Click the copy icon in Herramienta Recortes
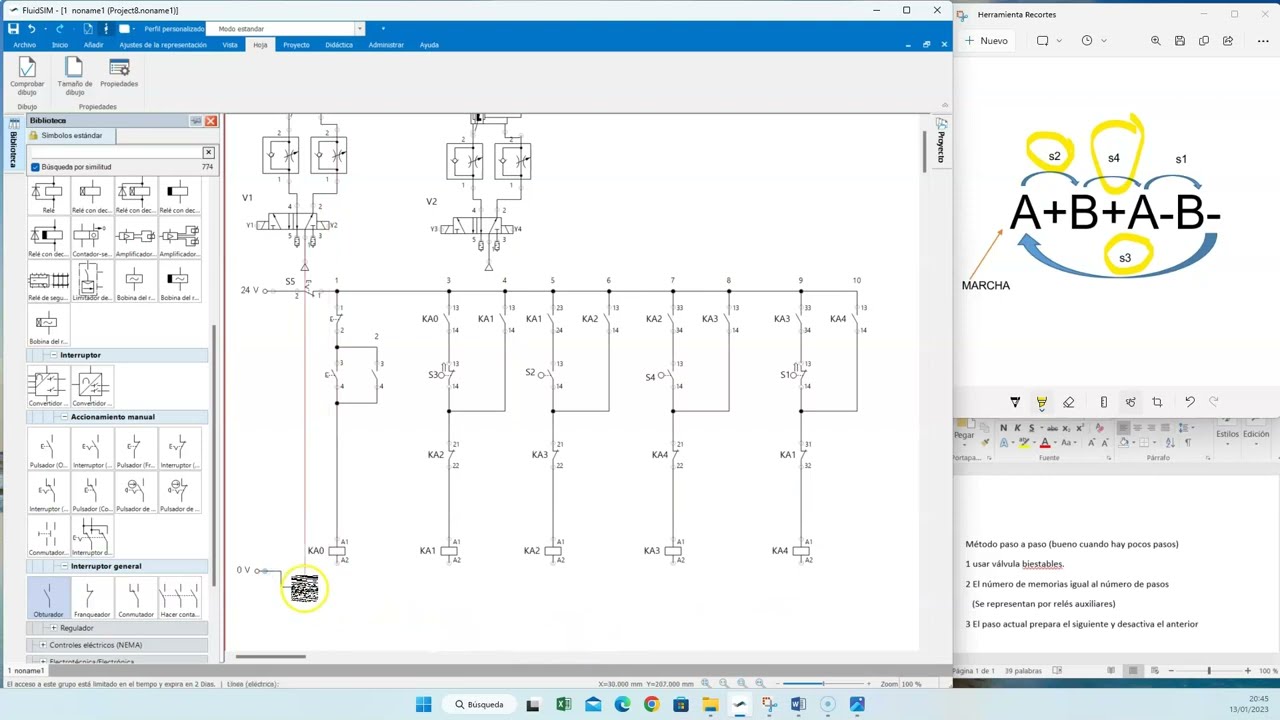 pos(1204,41)
